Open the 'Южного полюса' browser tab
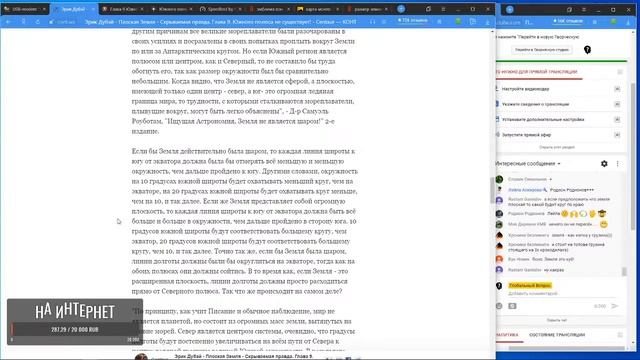The height and width of the screenshot is (360, 640). point(171,9)
